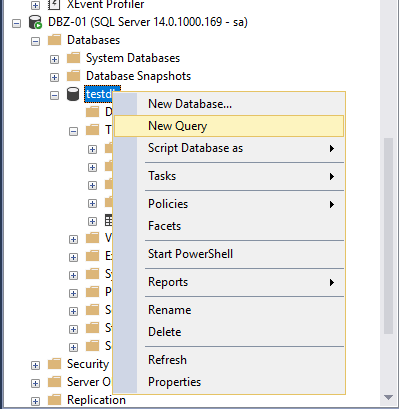Click the scrollbar down arrow
Image resolution: width=399 pixels, height=409 pixels.
coord(388,397)
